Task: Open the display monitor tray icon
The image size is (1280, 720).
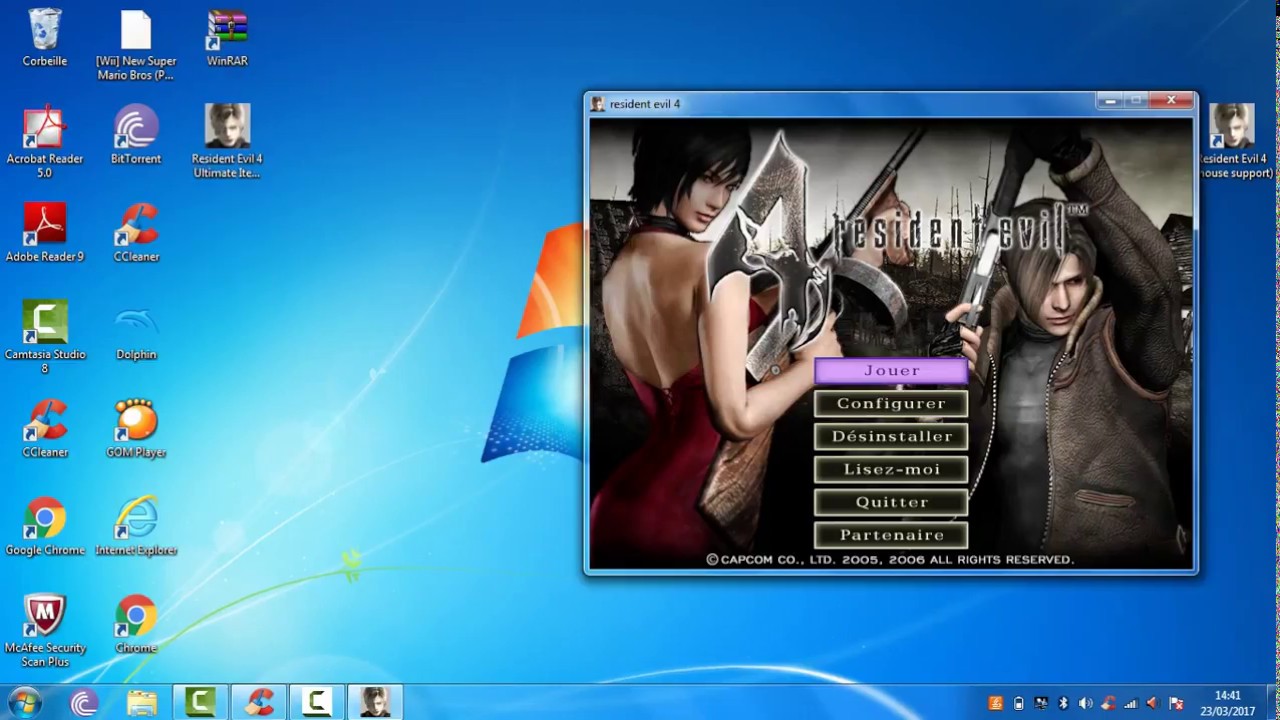Action: (x=1041, y=703)
